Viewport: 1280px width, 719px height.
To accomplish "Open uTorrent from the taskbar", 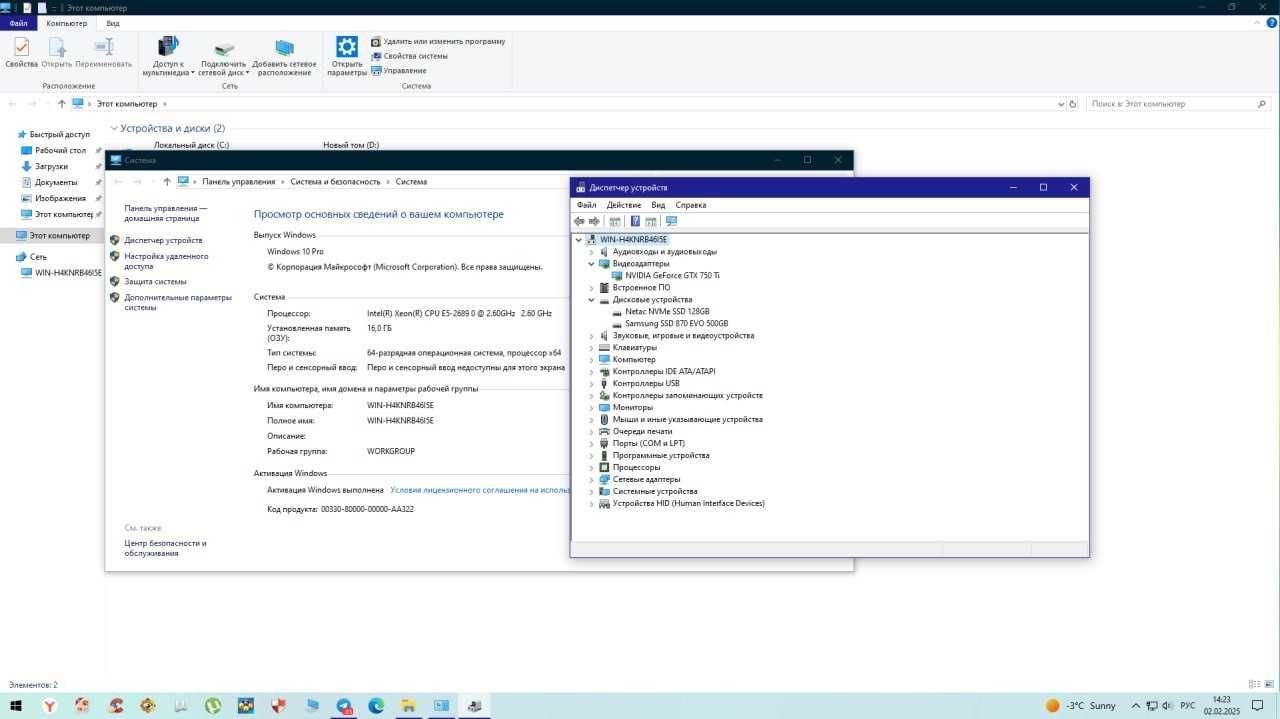I will [213, 705].
